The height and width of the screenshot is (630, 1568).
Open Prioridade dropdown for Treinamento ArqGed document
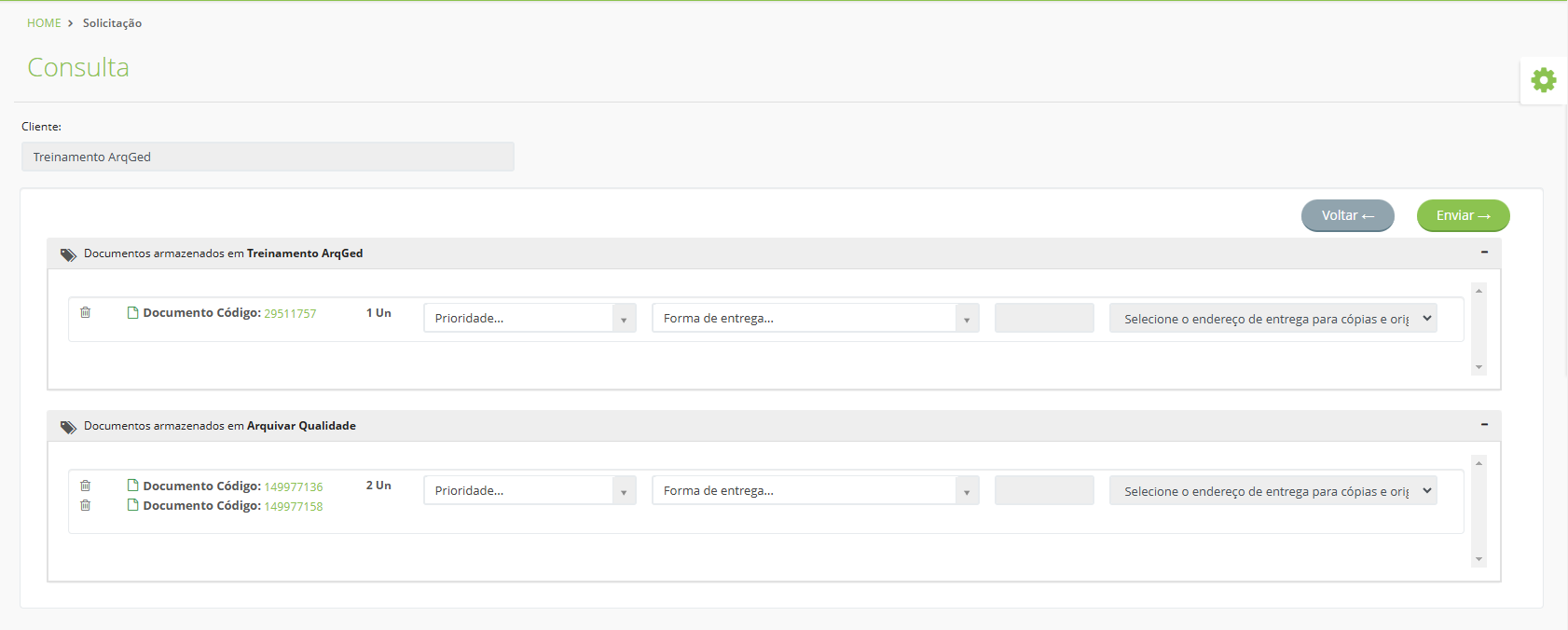(530, 318)
